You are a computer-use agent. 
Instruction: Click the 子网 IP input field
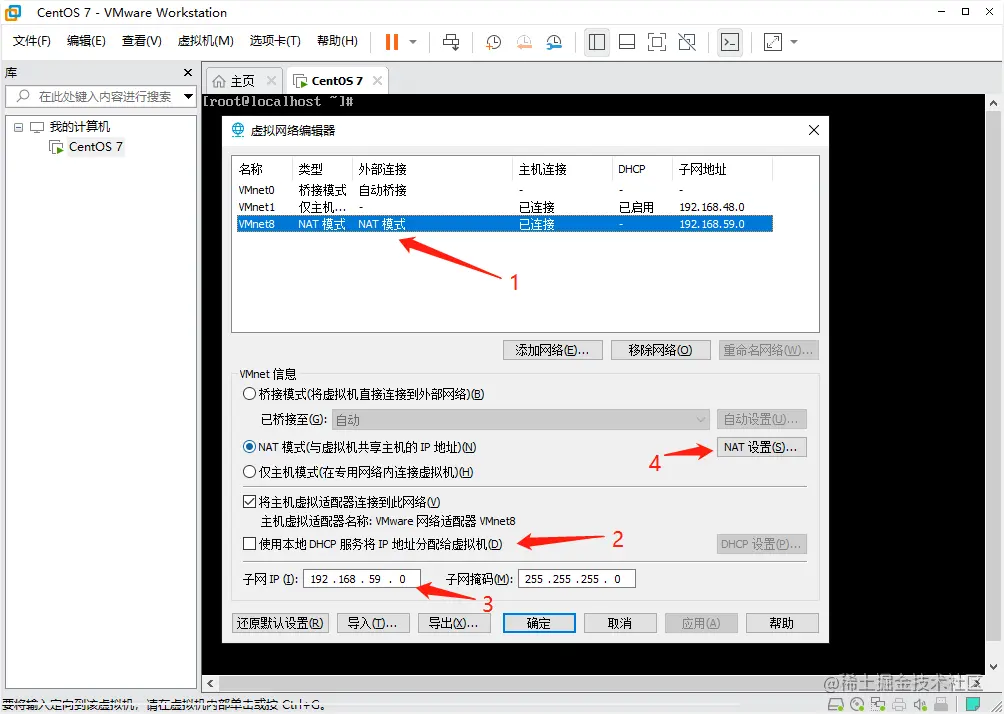(362, 579)
